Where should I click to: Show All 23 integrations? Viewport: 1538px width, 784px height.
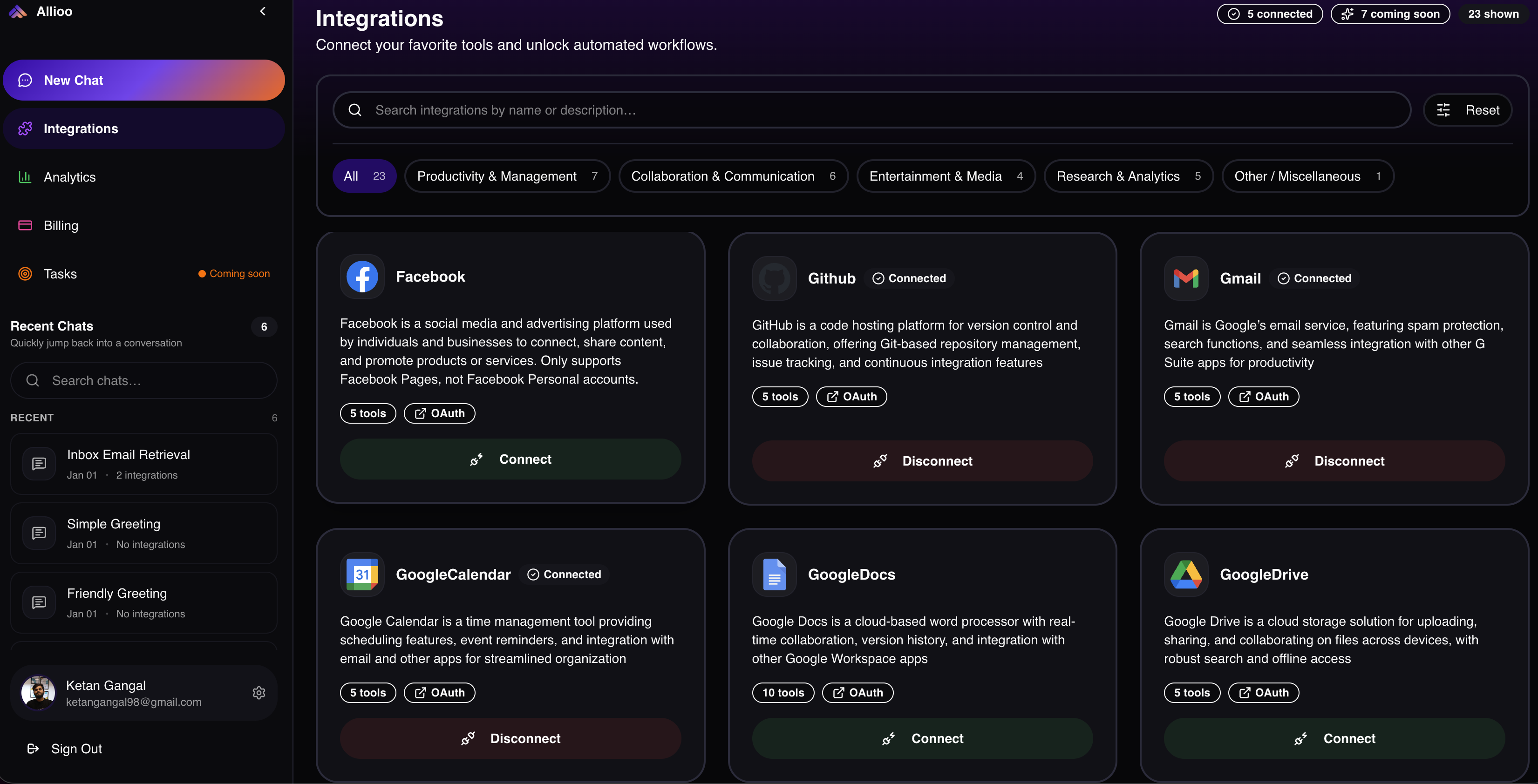click(364, 176)
